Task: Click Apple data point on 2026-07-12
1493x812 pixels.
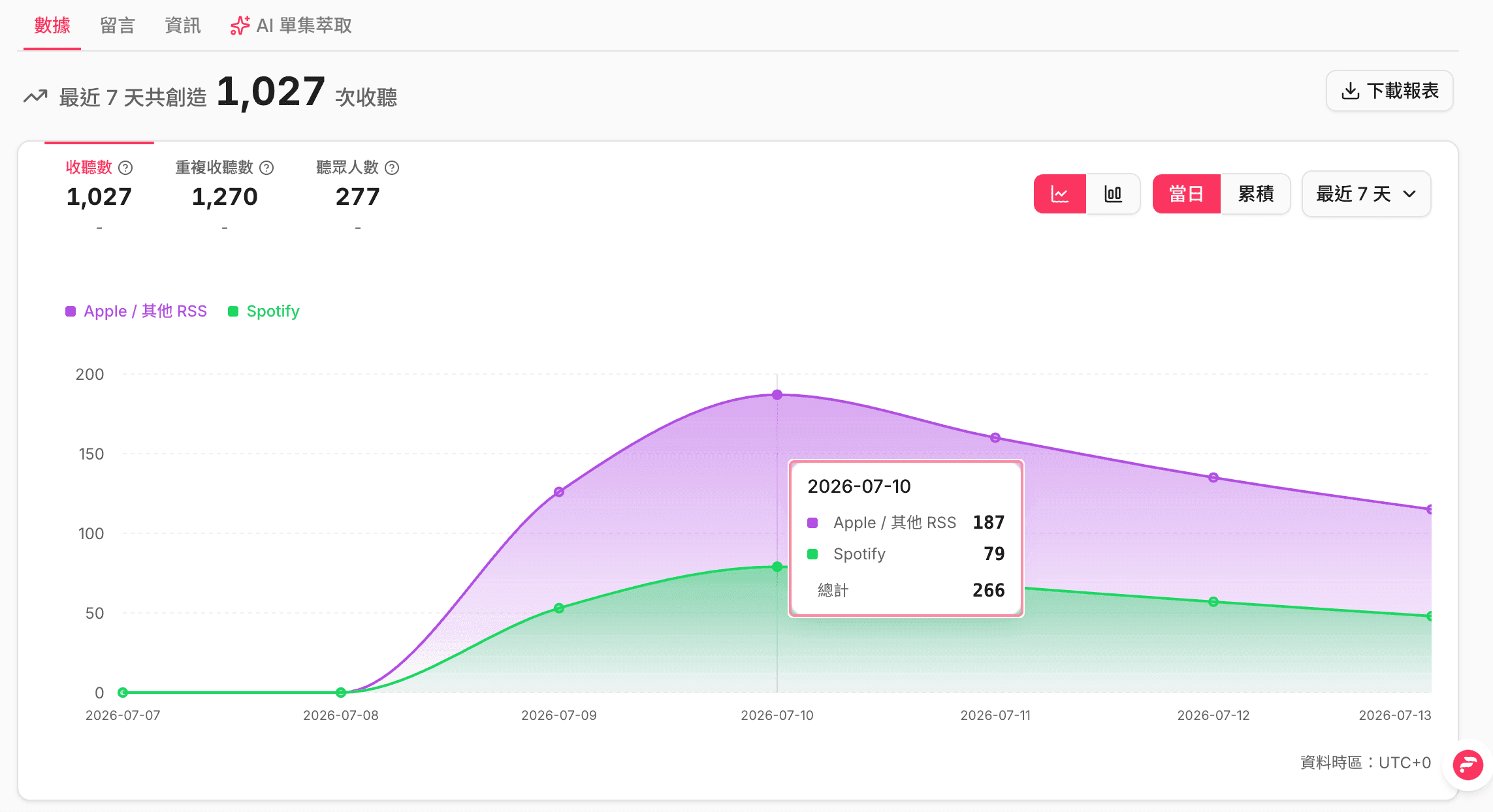Action: [x=1213, y=478]
